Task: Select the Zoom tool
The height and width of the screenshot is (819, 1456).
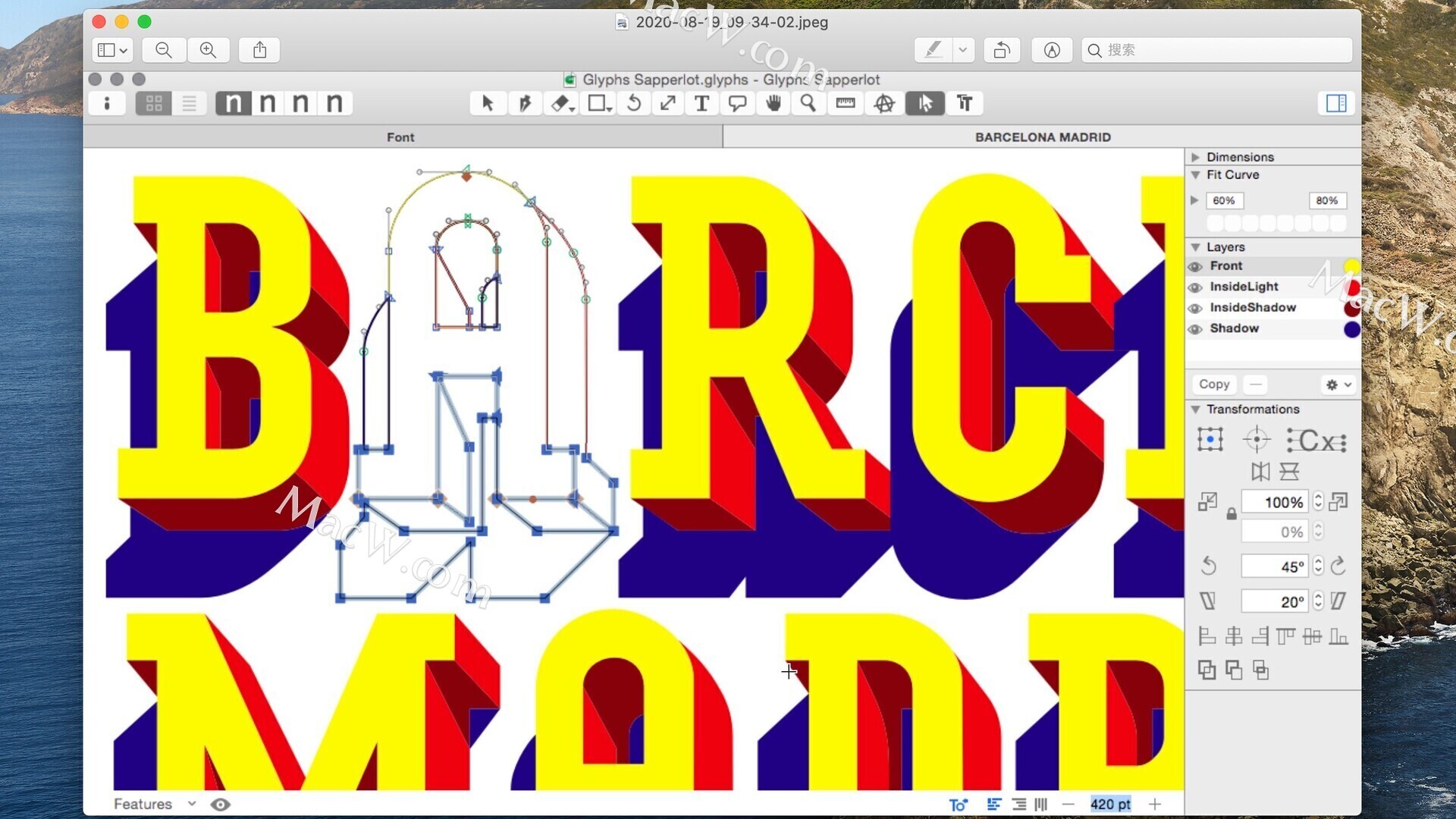Action: tap(809, 103)
